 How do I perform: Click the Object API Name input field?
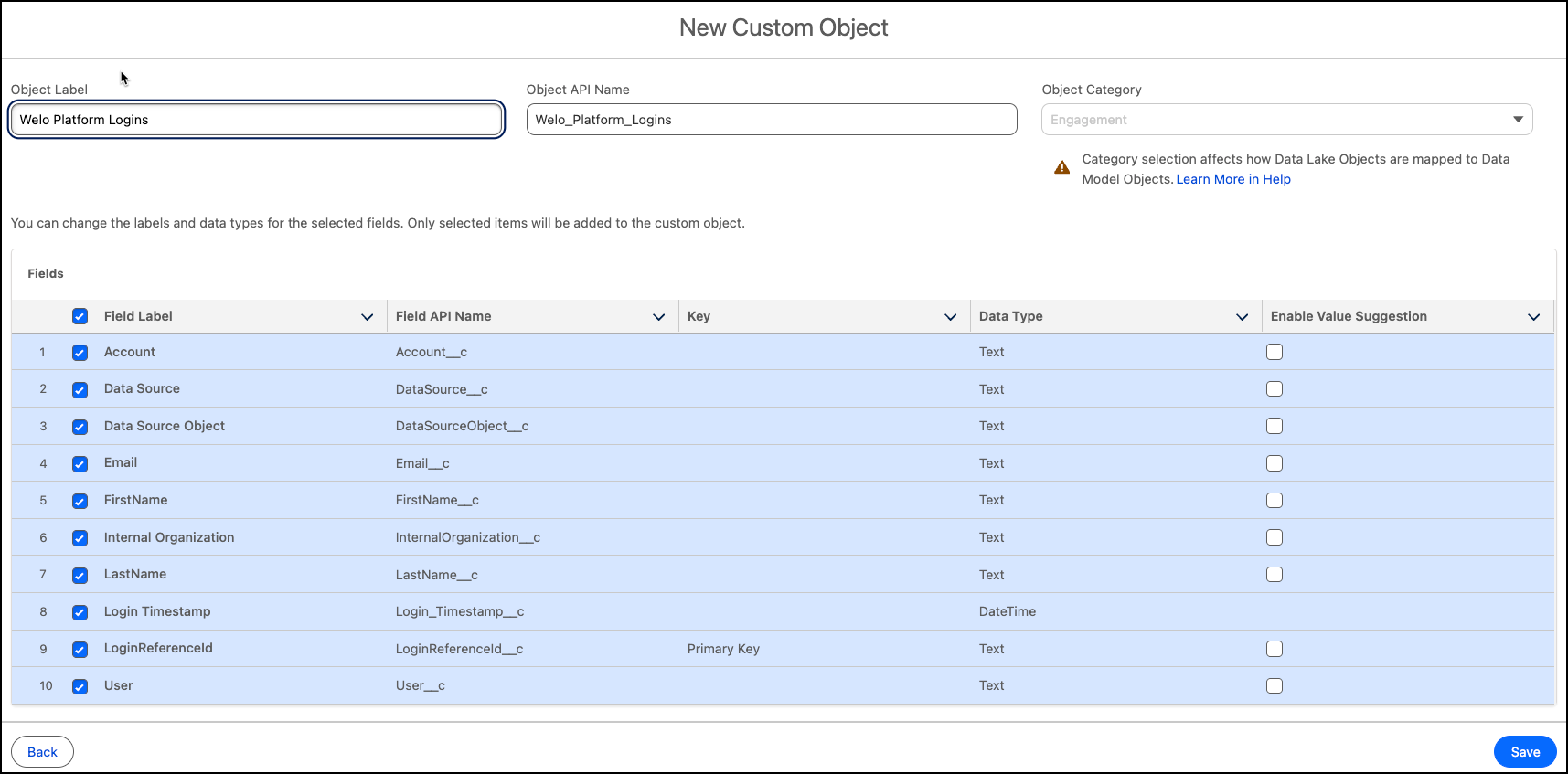tap(771, 120)
